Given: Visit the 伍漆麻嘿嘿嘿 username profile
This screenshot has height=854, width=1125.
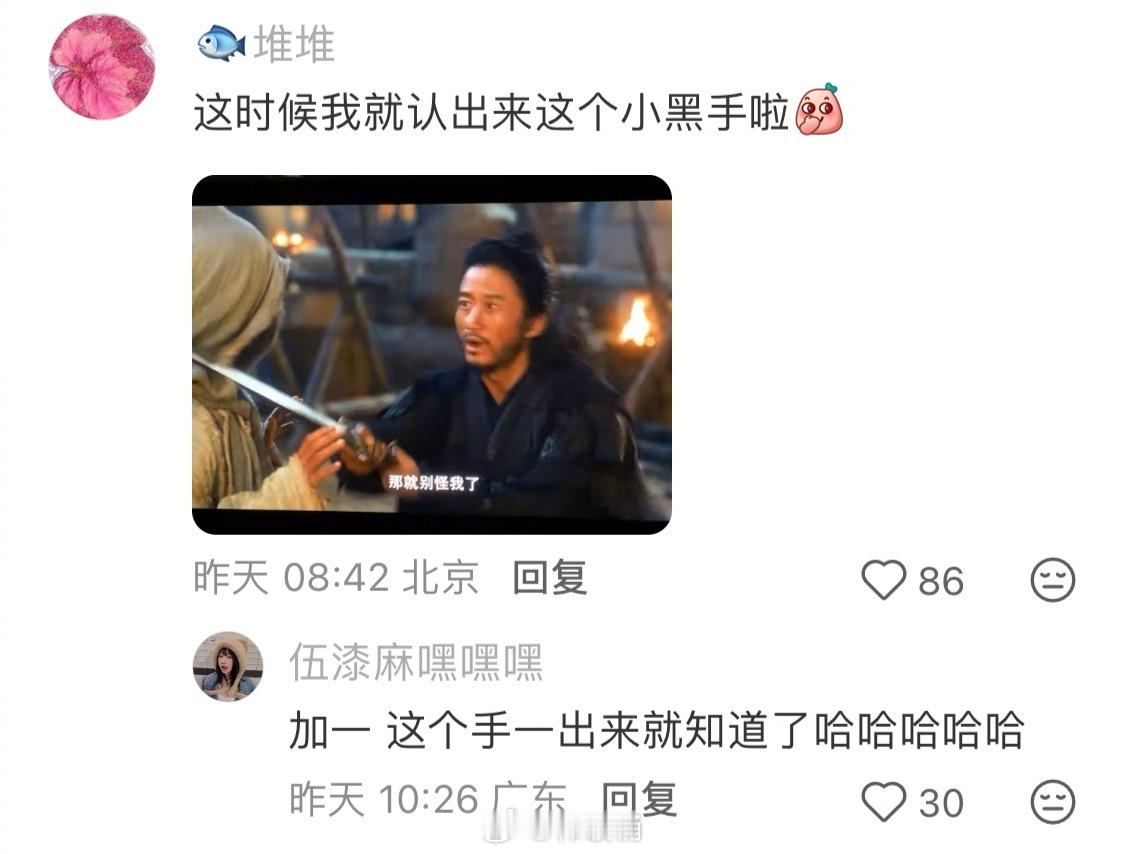Looking at the screenshot, I should [x=416, y=662].
